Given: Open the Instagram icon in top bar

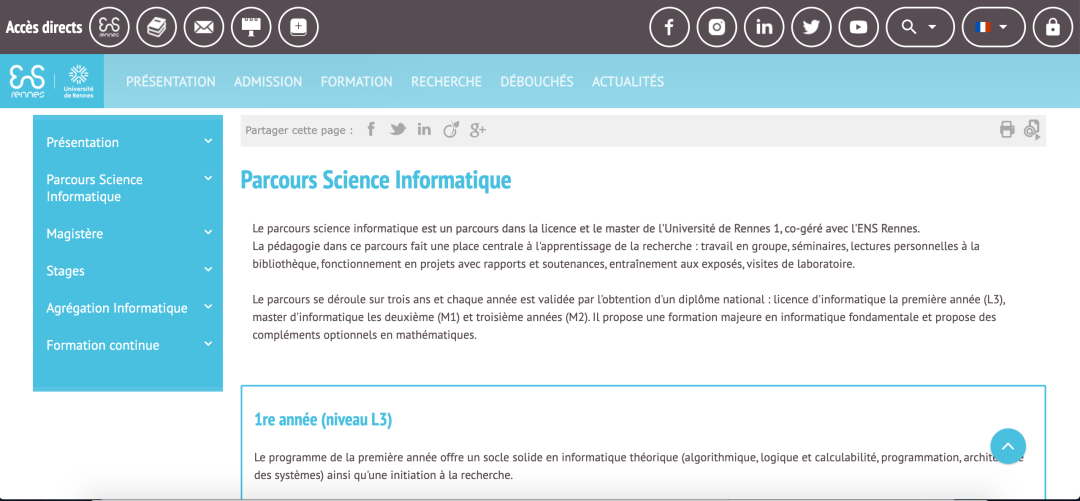Looking at the screenshot, I should 717,27.
